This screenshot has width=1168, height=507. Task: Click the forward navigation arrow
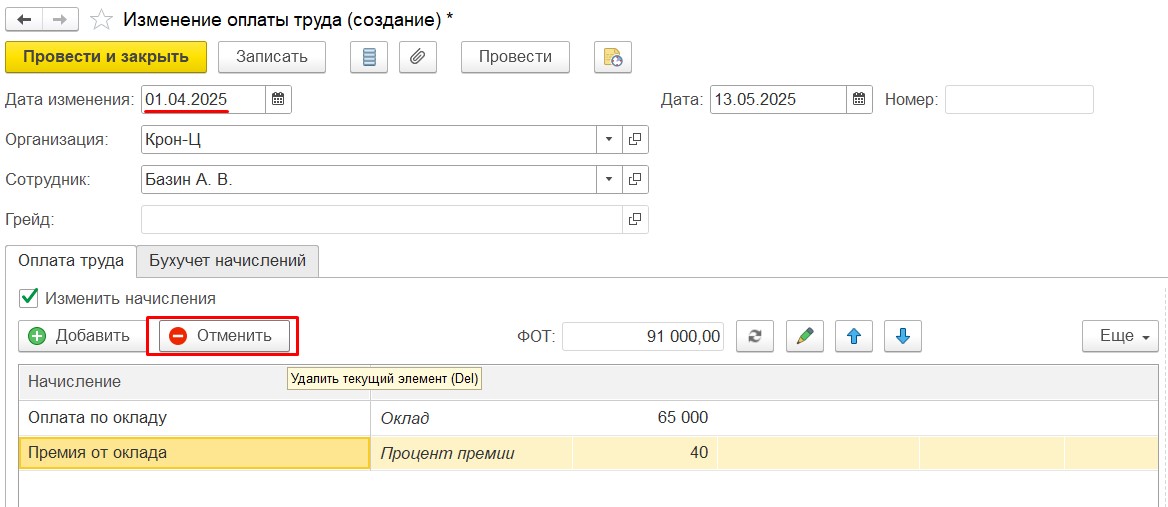point(60,20)
